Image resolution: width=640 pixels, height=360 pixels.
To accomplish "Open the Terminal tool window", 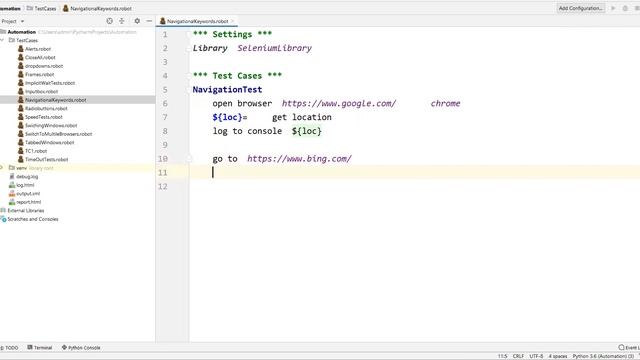I will coord(40,348).
